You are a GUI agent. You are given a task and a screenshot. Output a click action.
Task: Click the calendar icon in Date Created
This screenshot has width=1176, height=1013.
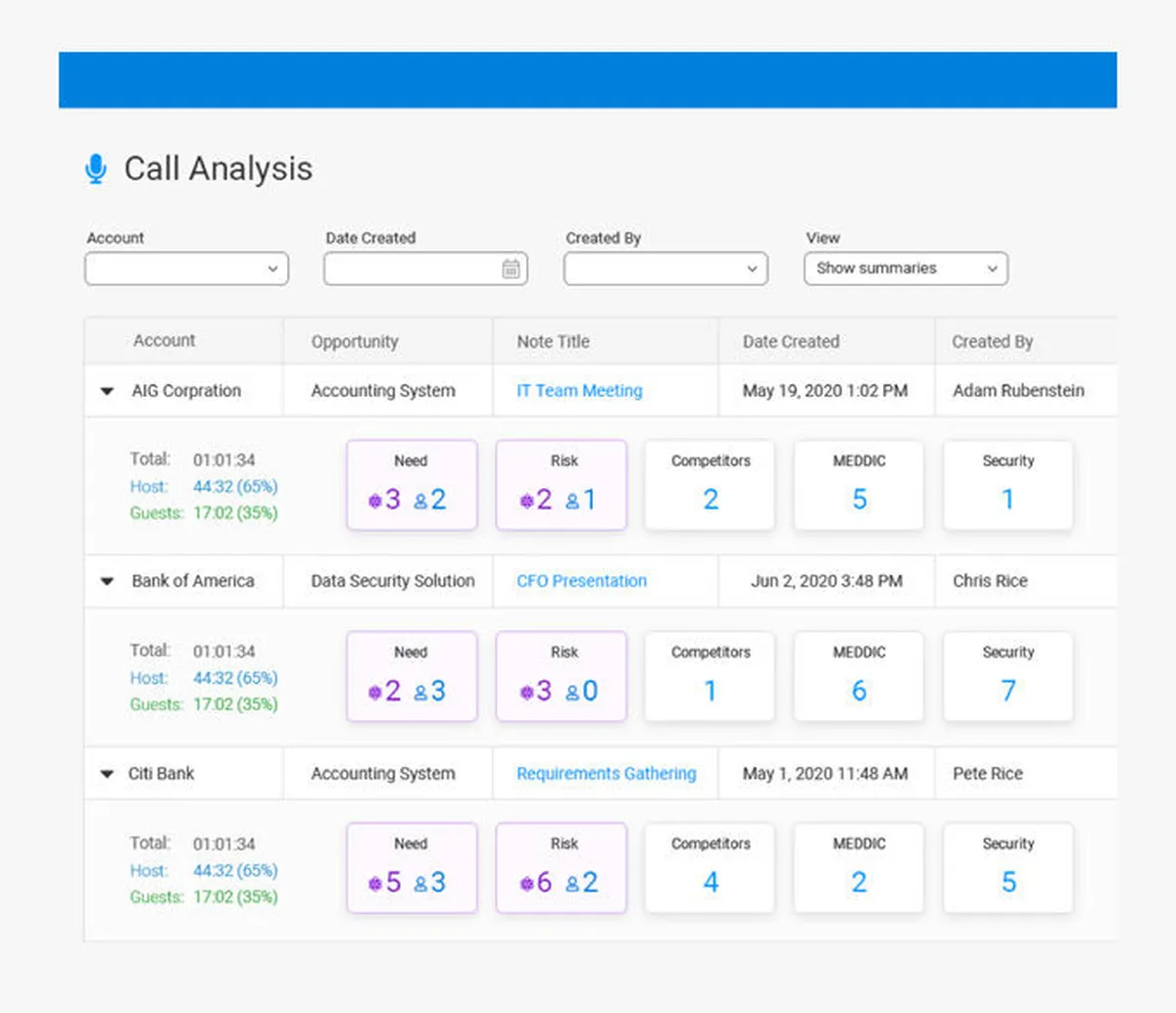(x=511, y=268)
